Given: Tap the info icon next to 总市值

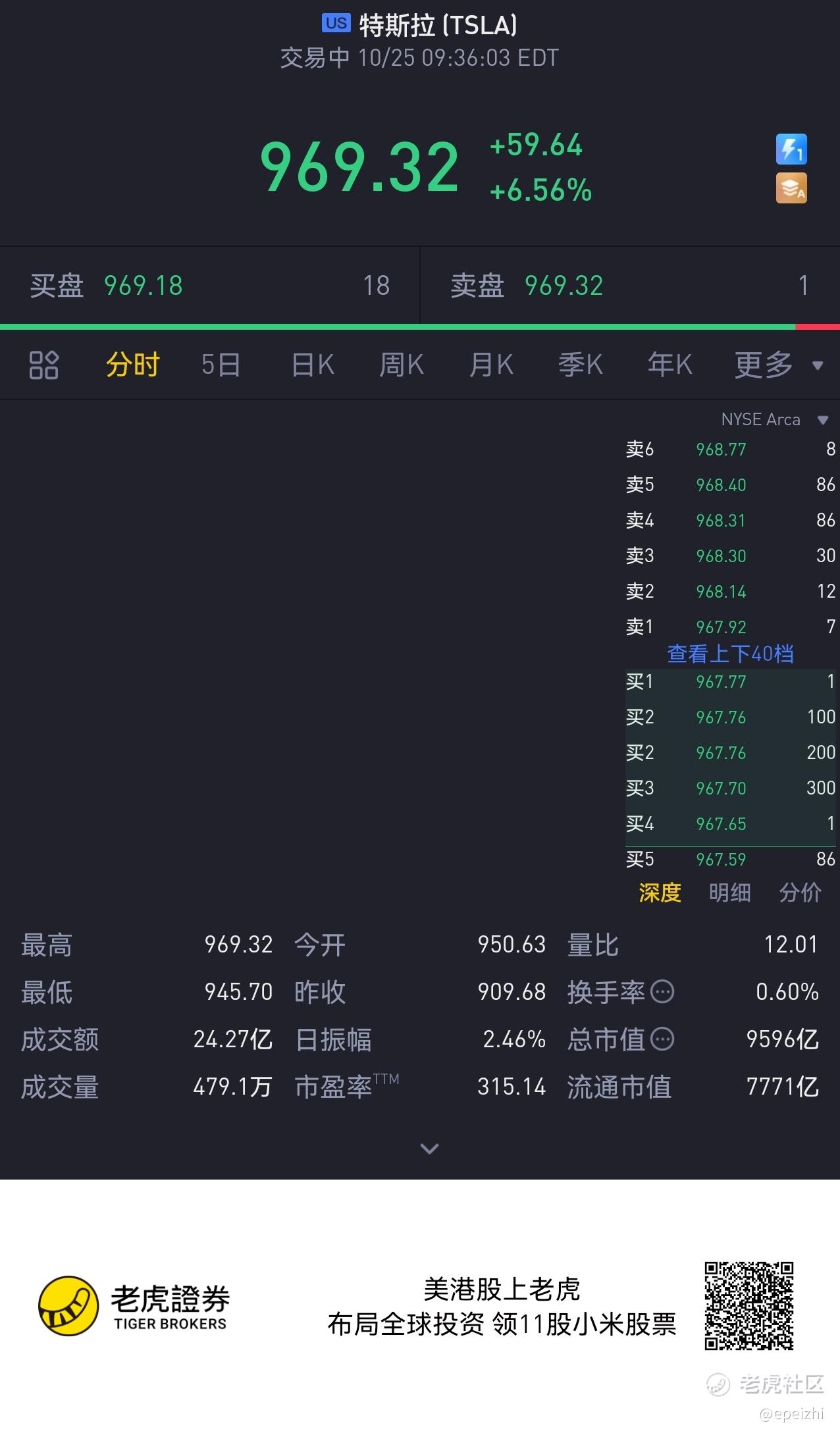Looking at the screenshot, I should 662,1039.
